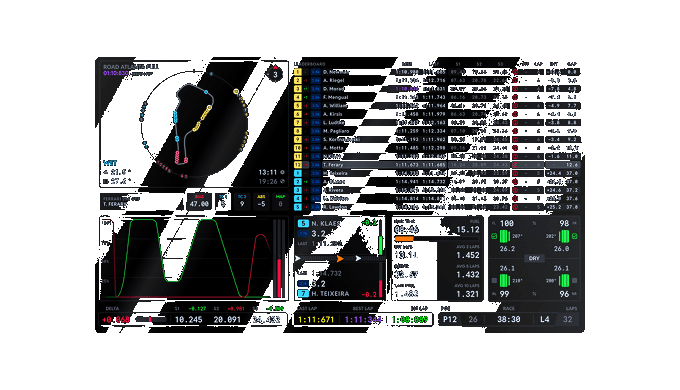The image size is (680, 390).
Task: Click the WET track condition label
Action: 110,163
